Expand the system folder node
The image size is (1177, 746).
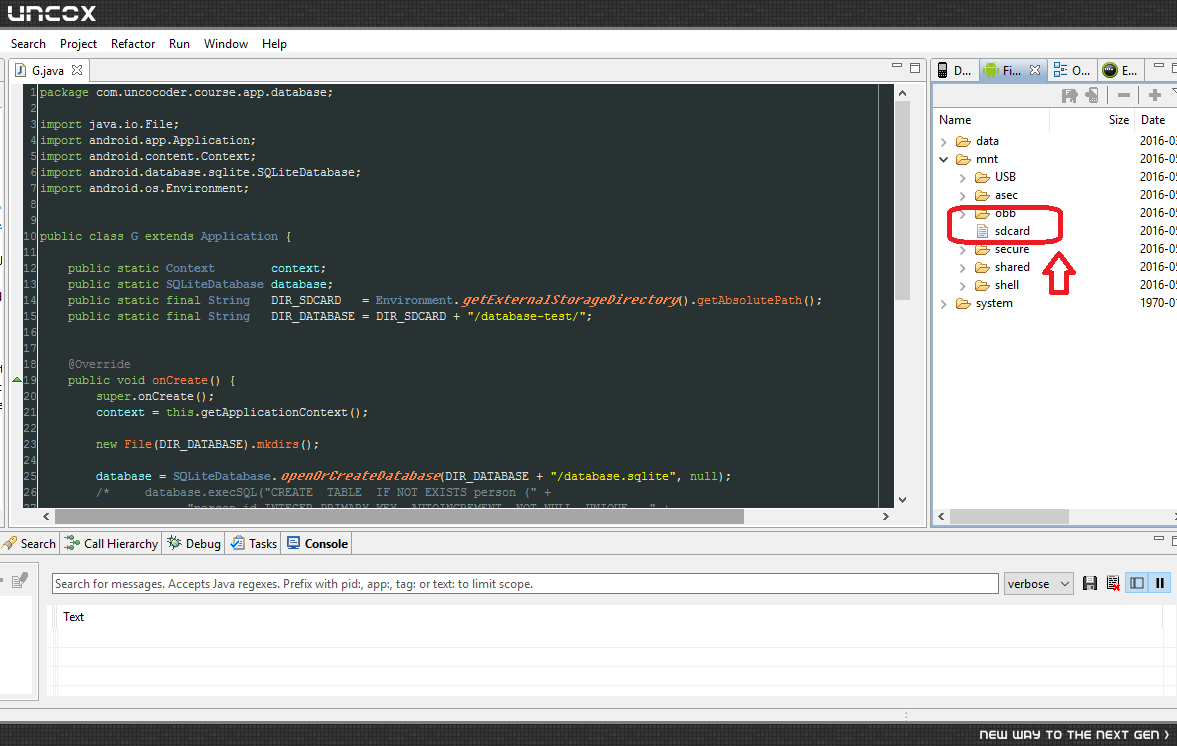(944, 304)
